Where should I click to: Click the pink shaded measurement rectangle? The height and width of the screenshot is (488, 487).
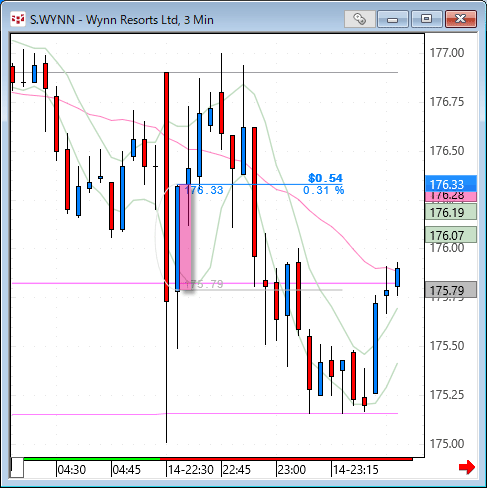(185, 237)
